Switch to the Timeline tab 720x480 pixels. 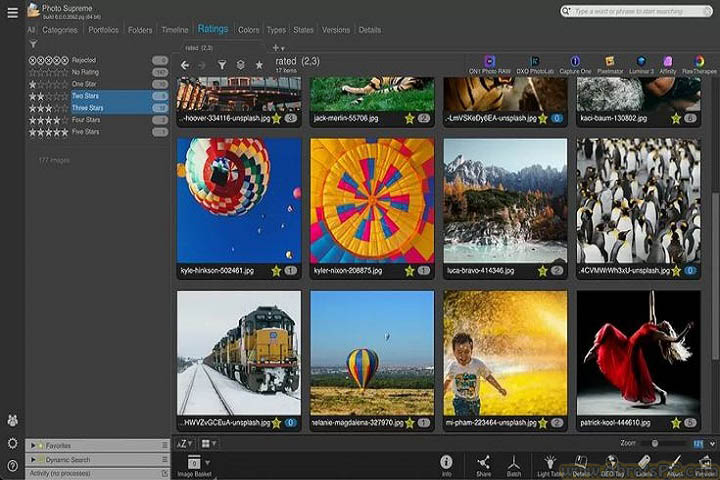175,30
